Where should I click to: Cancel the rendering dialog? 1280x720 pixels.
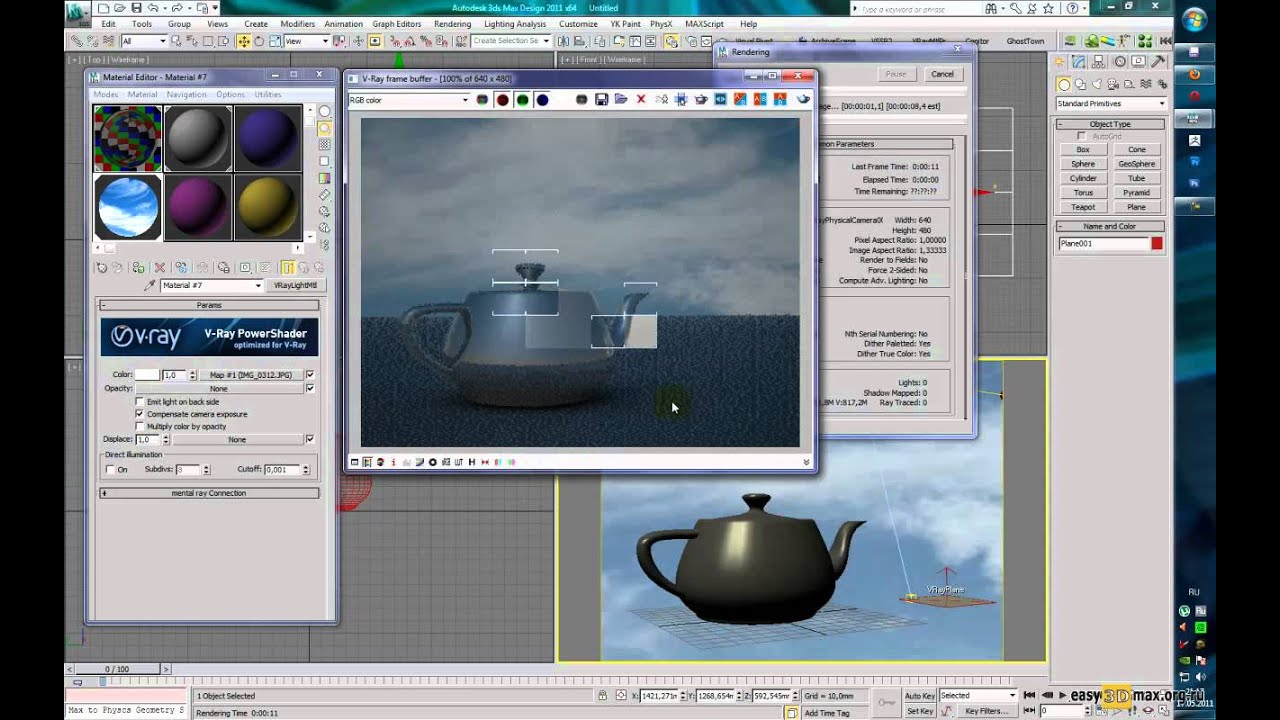(942, 74)
